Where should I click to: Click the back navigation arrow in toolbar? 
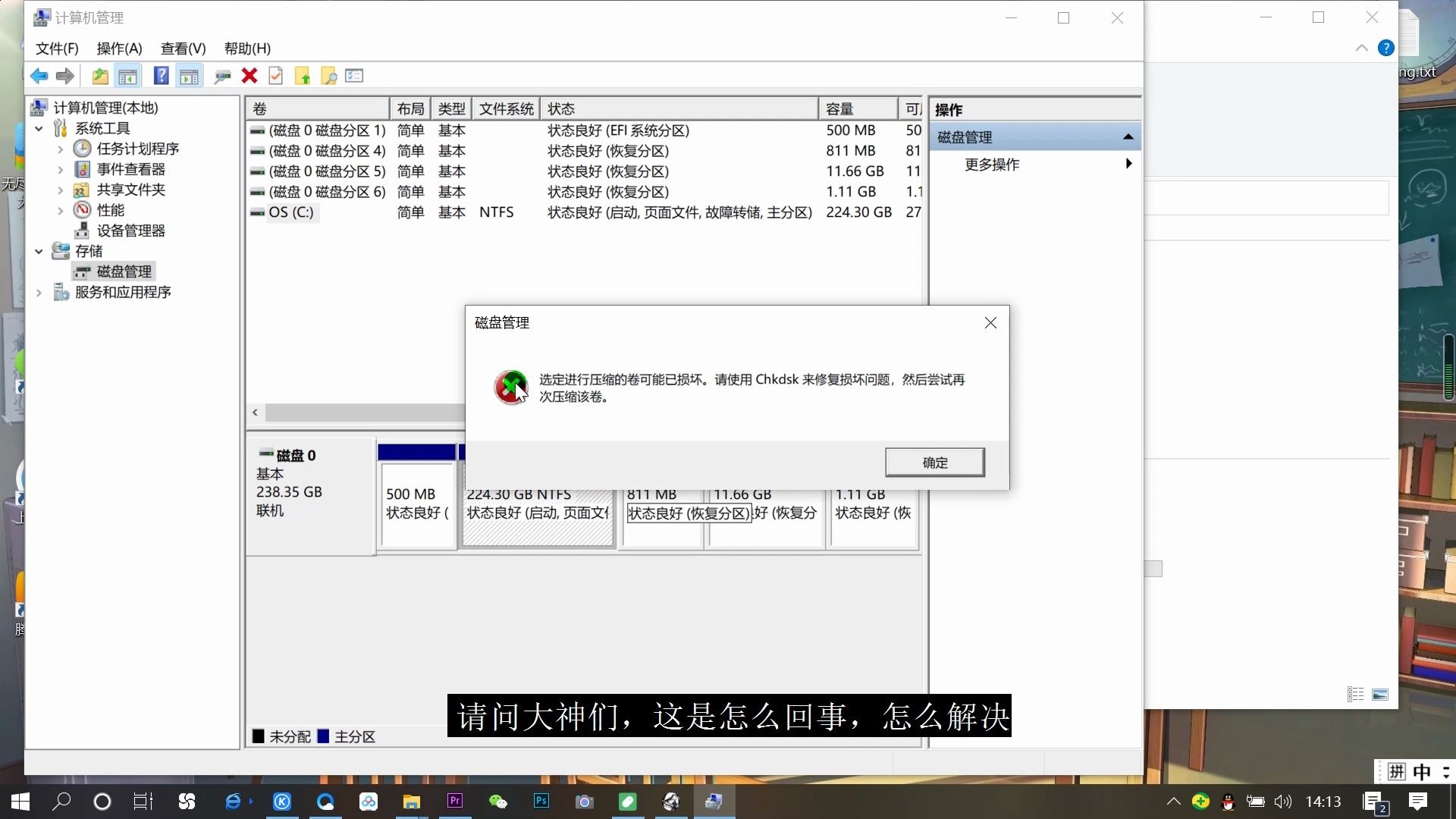pos(39,75)
